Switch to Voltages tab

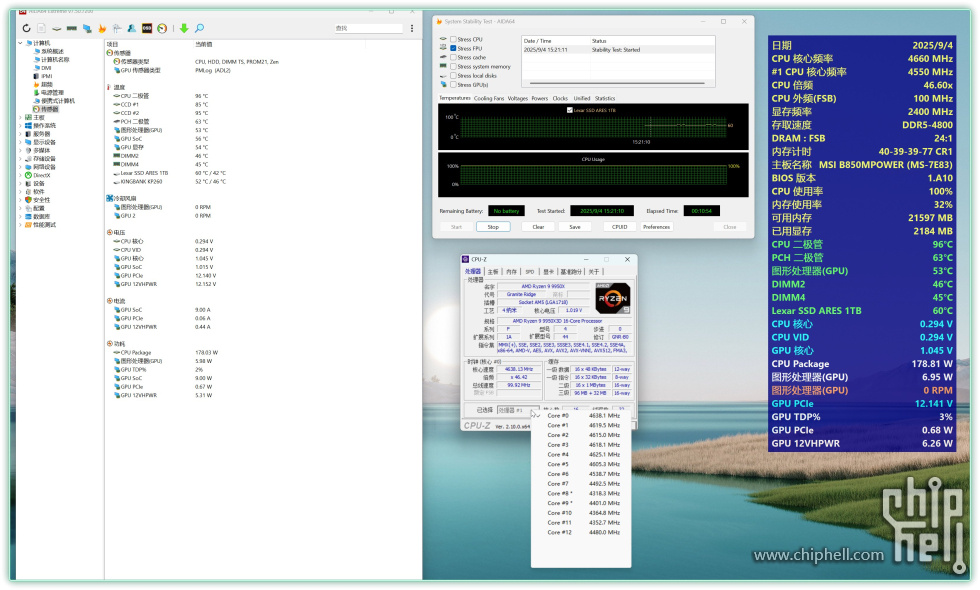pos(518,98)
